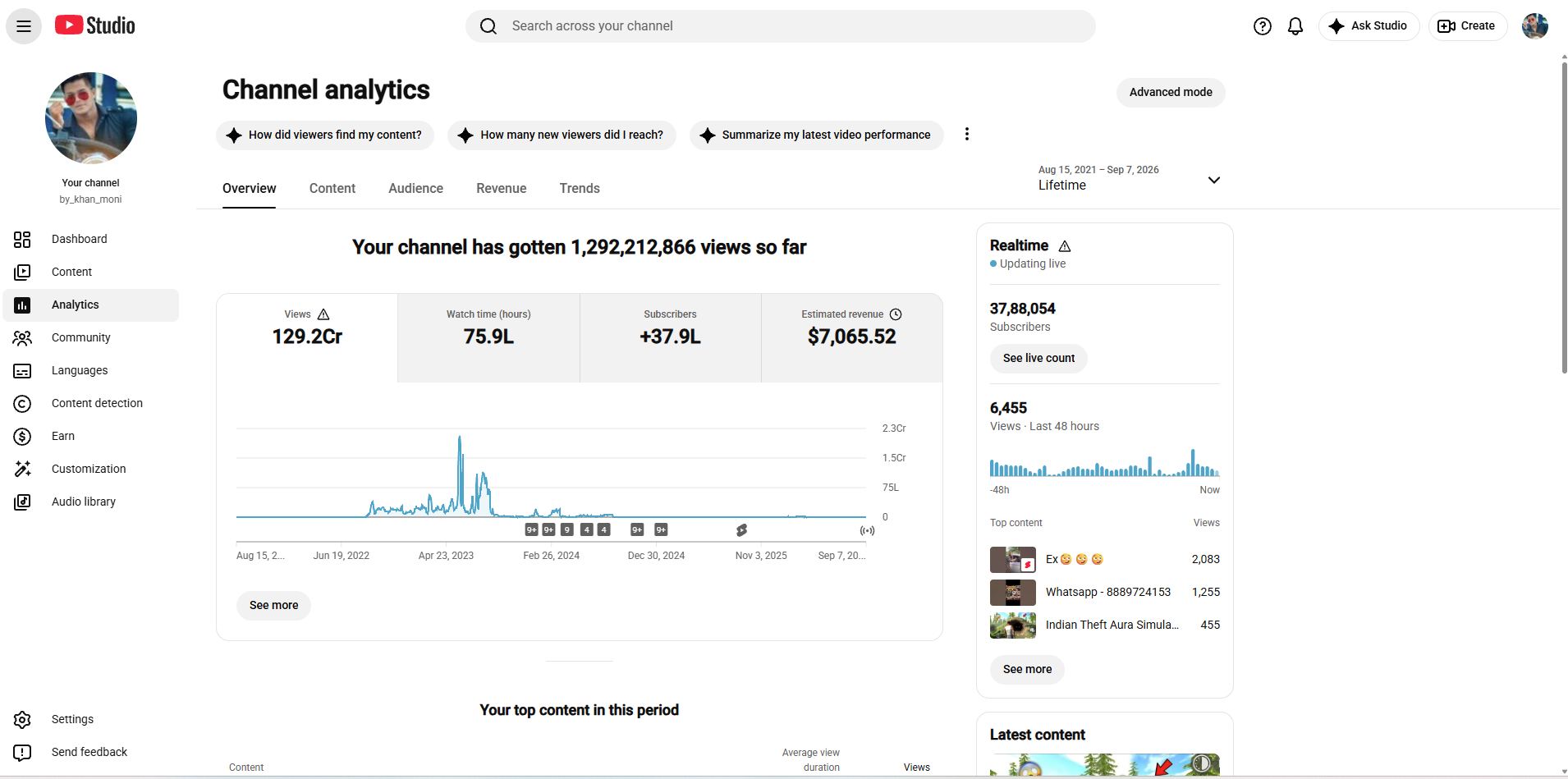Open Customization in the sidebar

91,469
